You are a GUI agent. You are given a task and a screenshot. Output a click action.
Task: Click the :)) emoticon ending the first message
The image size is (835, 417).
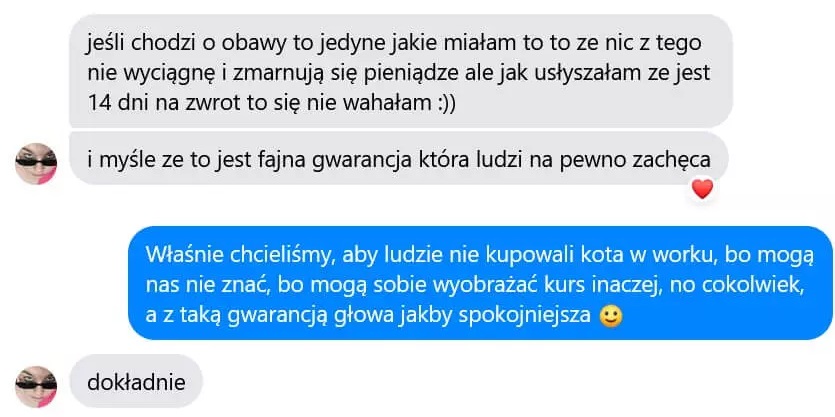click(443, 103)
